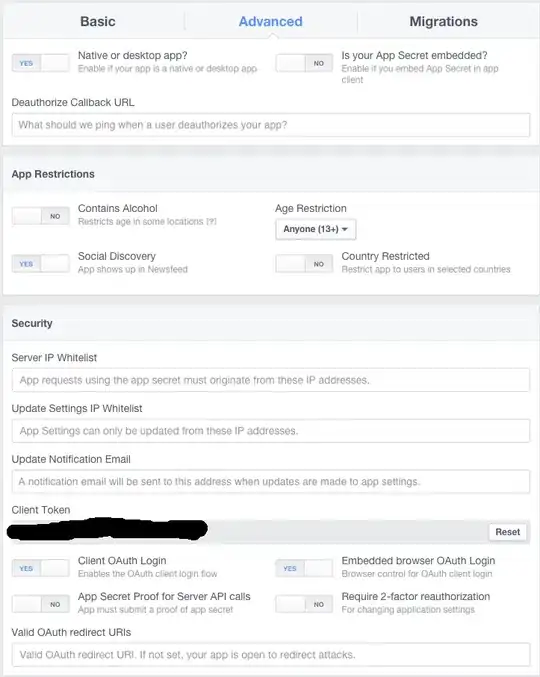
Task: Enable the Country Restricted toggle
Action: (x=304, y=264)
